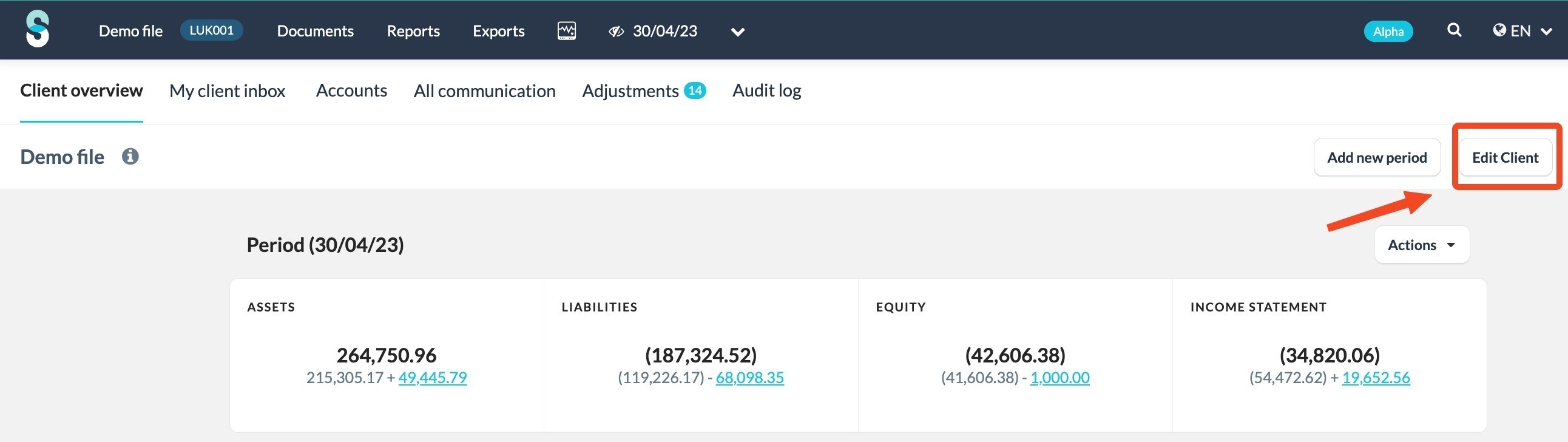Open the Documents menu
Image resolution: width=1568 pixels, height=442 pixels.
click(315, 31)
